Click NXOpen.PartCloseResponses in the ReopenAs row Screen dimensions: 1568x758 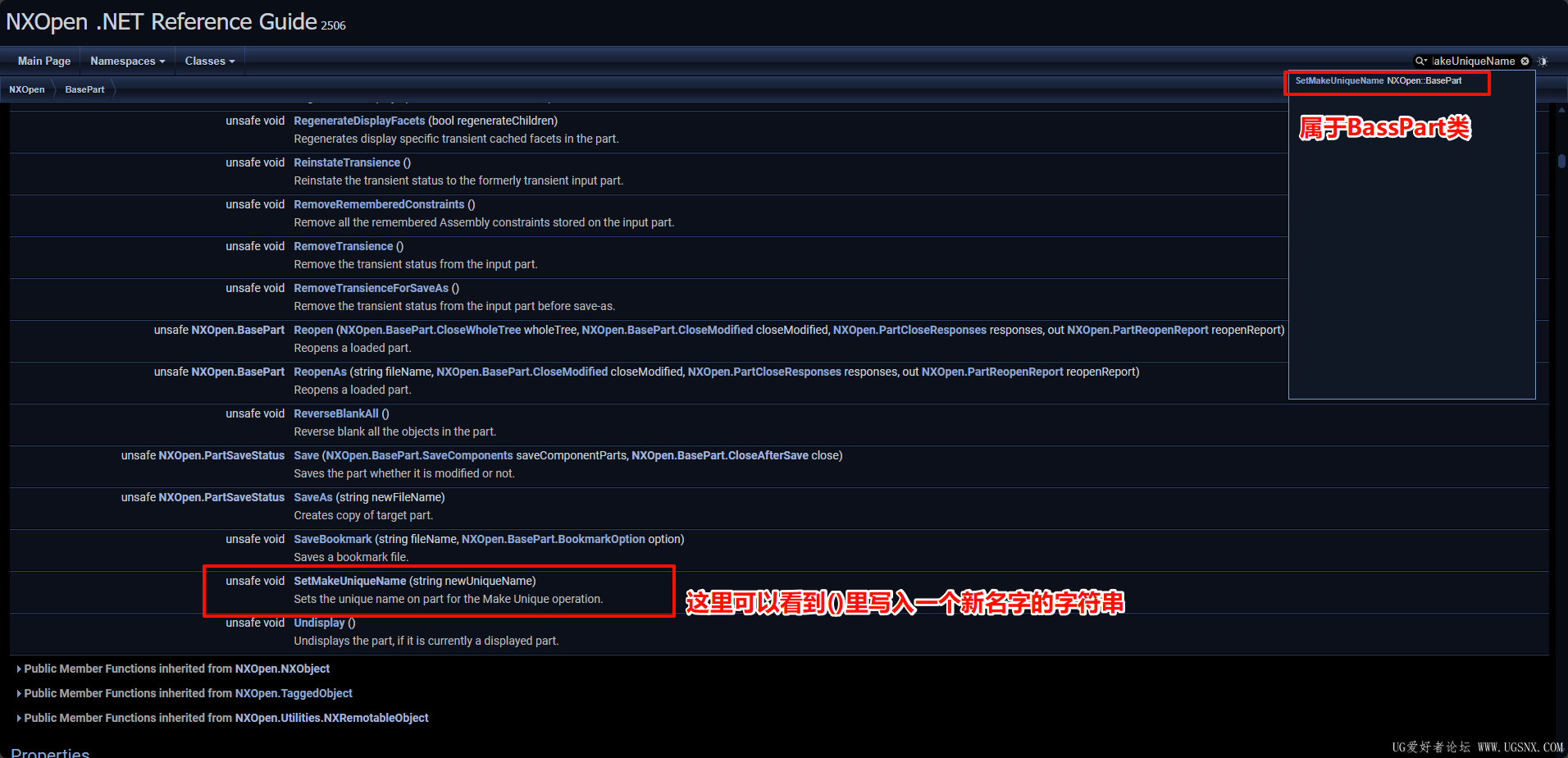[765, 372]
